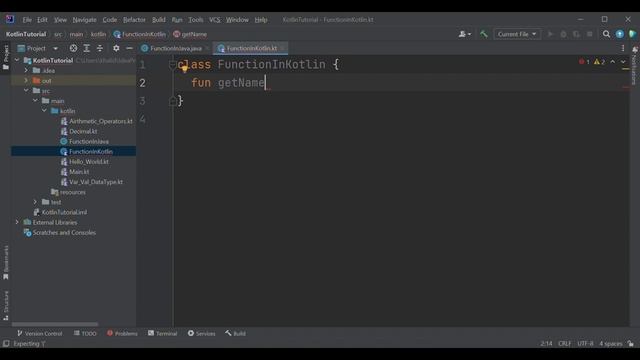Open the TODO tool window

click(x=85, y=333)
